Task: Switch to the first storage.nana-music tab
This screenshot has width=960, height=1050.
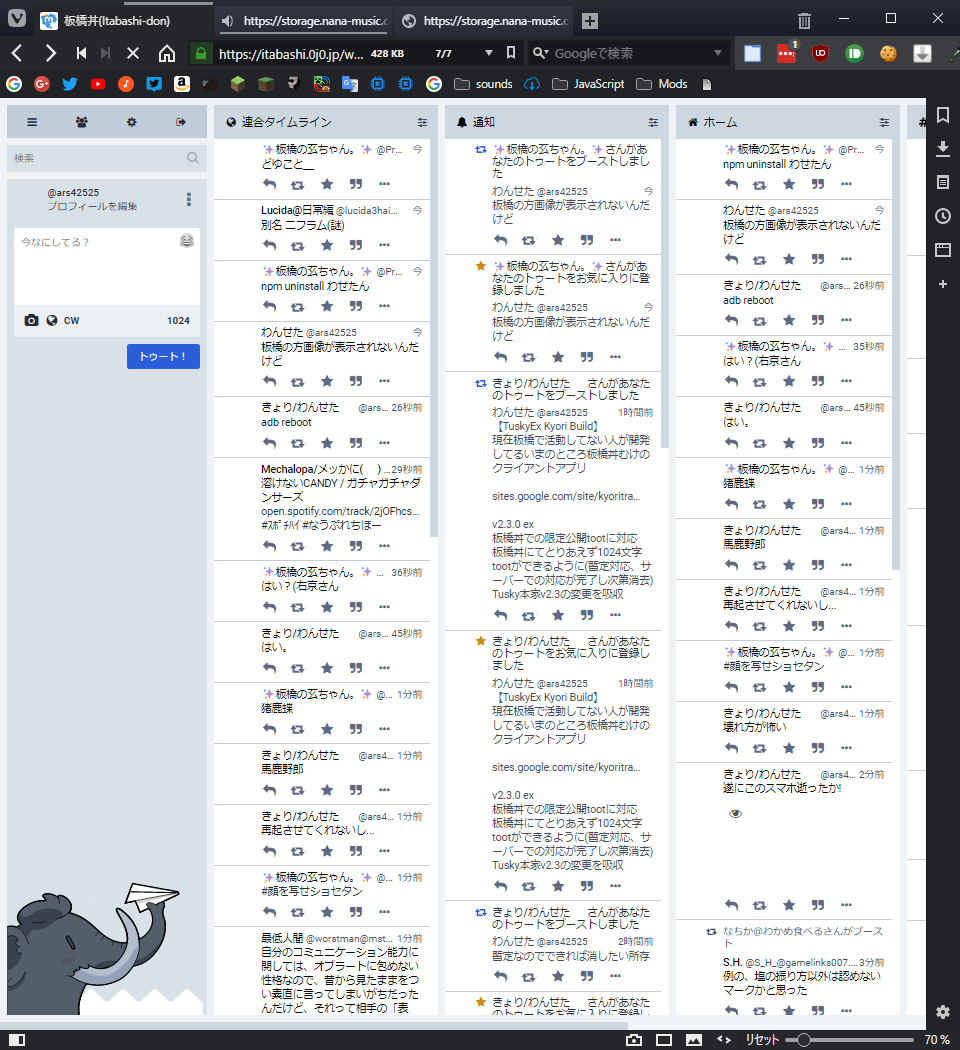Action: point(305,20)
